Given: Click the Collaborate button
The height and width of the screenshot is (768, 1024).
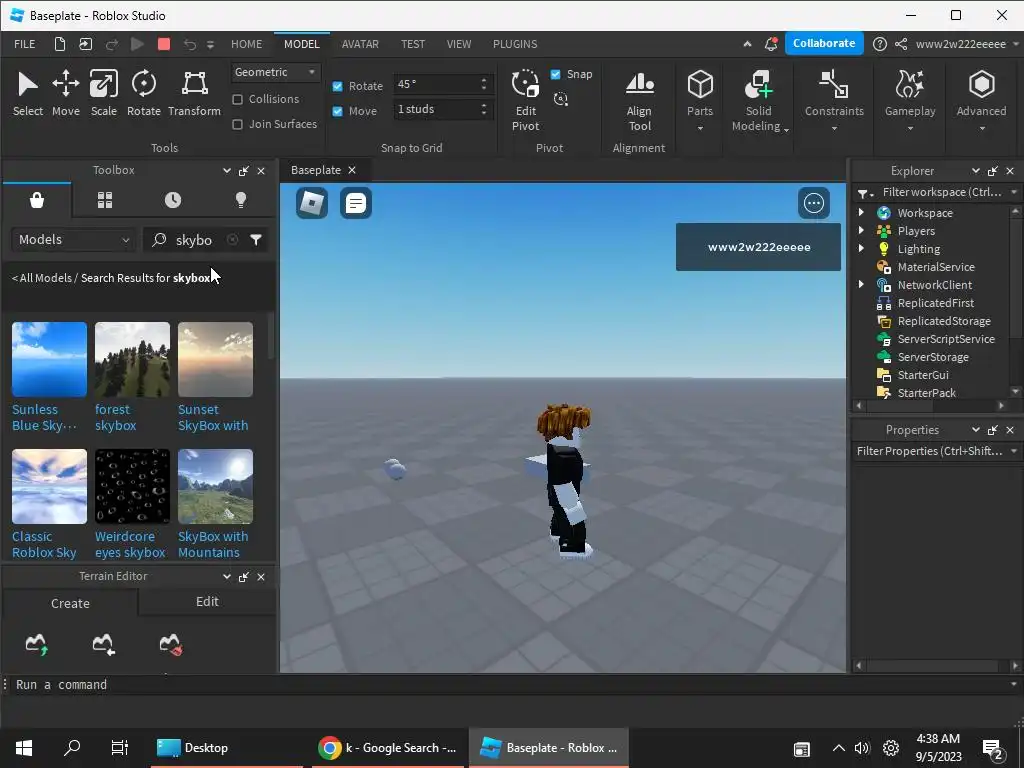Looking at the screenshot, I should 824,43.
